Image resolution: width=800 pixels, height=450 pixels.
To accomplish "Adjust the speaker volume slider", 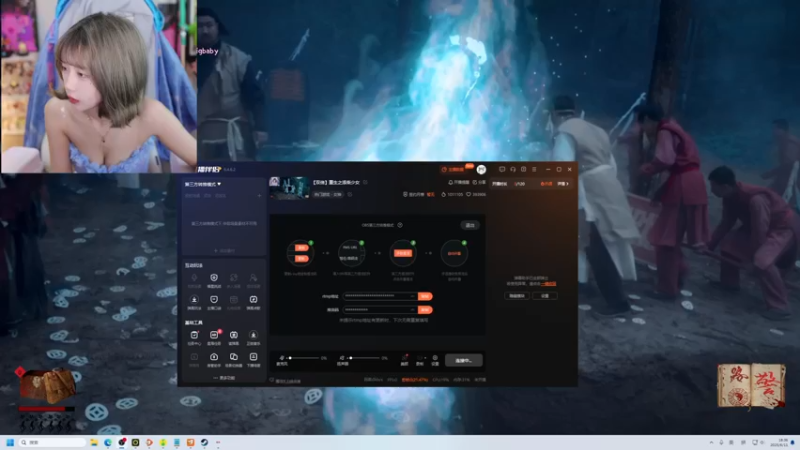I will click(364, 358).
